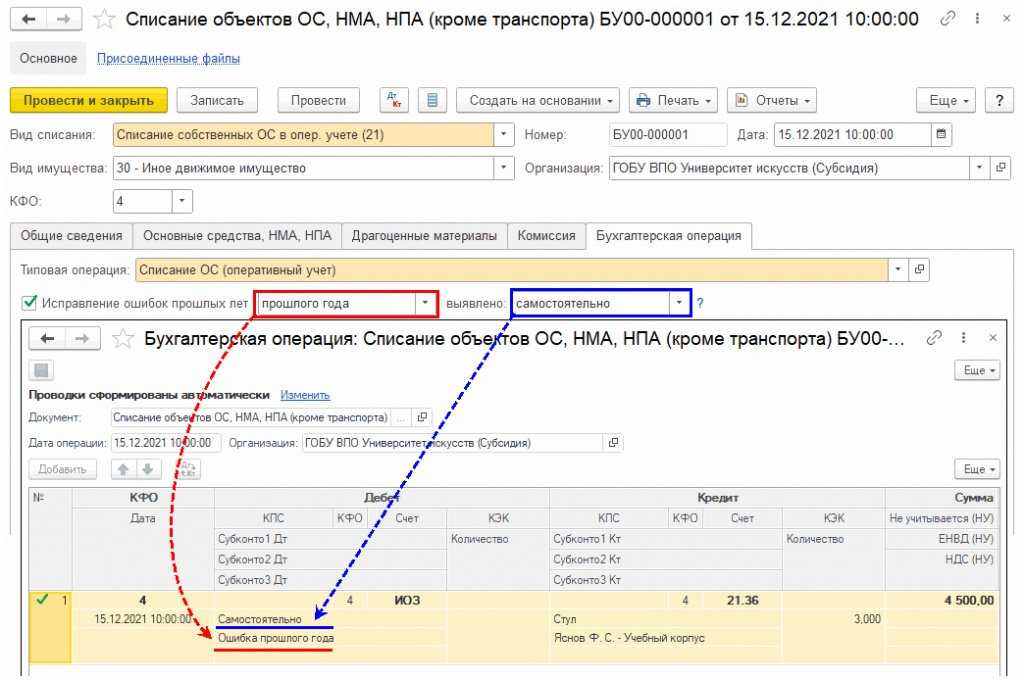Open the Организация record with its open button

click(x=1000, y=168)
